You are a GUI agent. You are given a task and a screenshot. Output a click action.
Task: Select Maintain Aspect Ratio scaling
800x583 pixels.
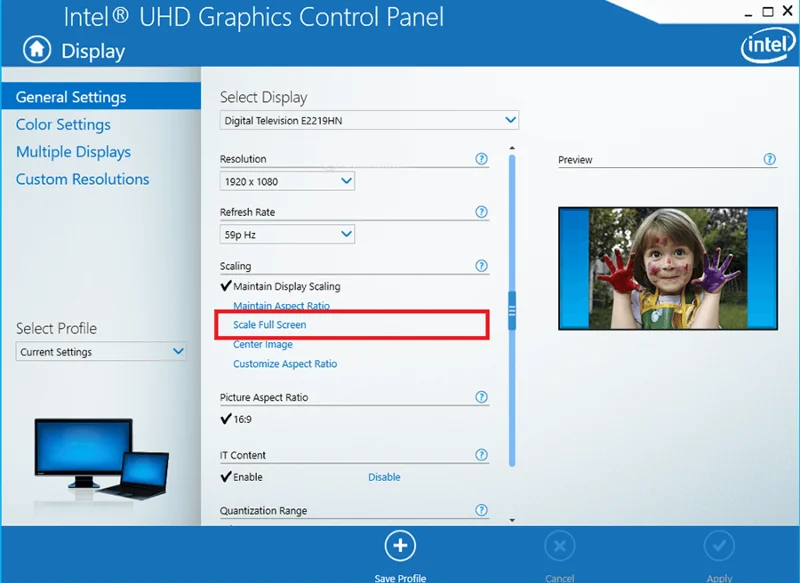281,306
